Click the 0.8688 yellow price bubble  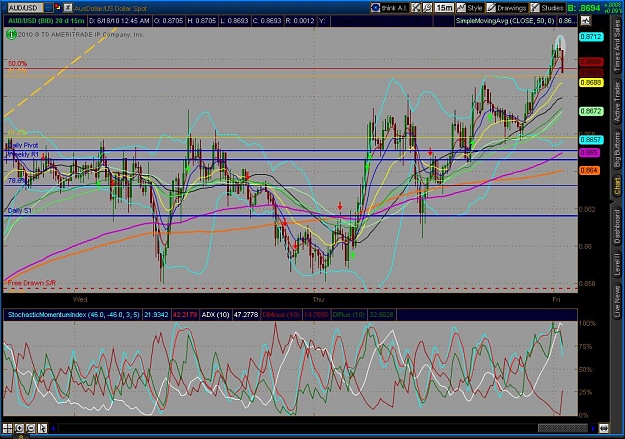(591, 83)
